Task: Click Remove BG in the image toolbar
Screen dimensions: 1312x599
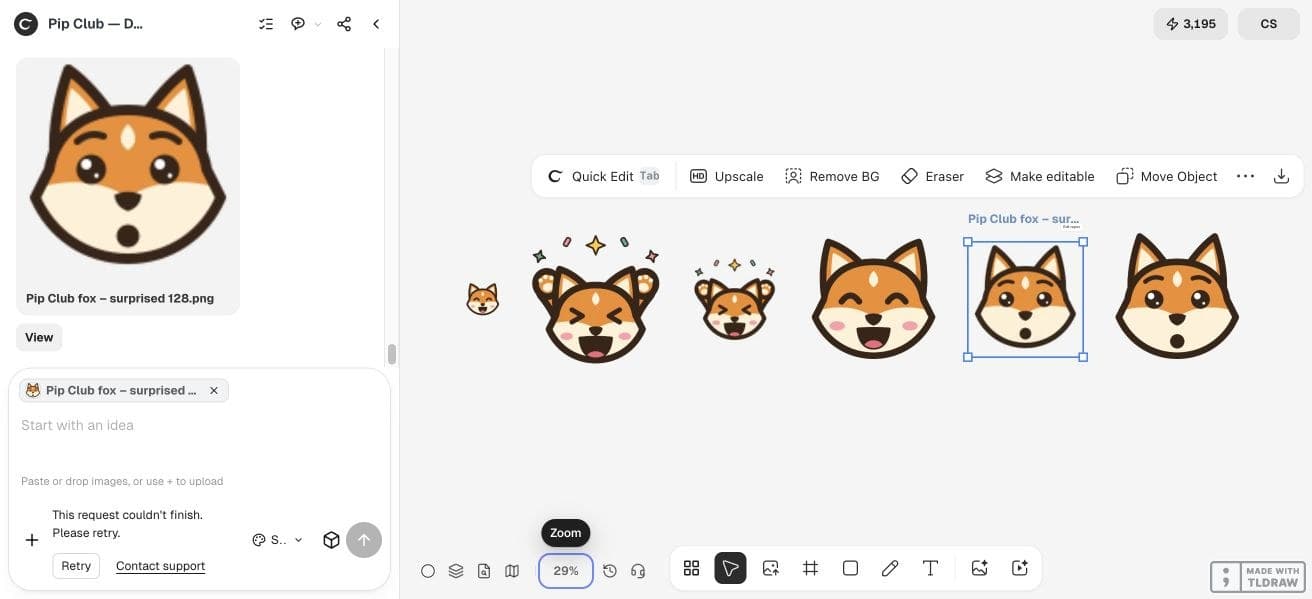Action: [832, 176]
